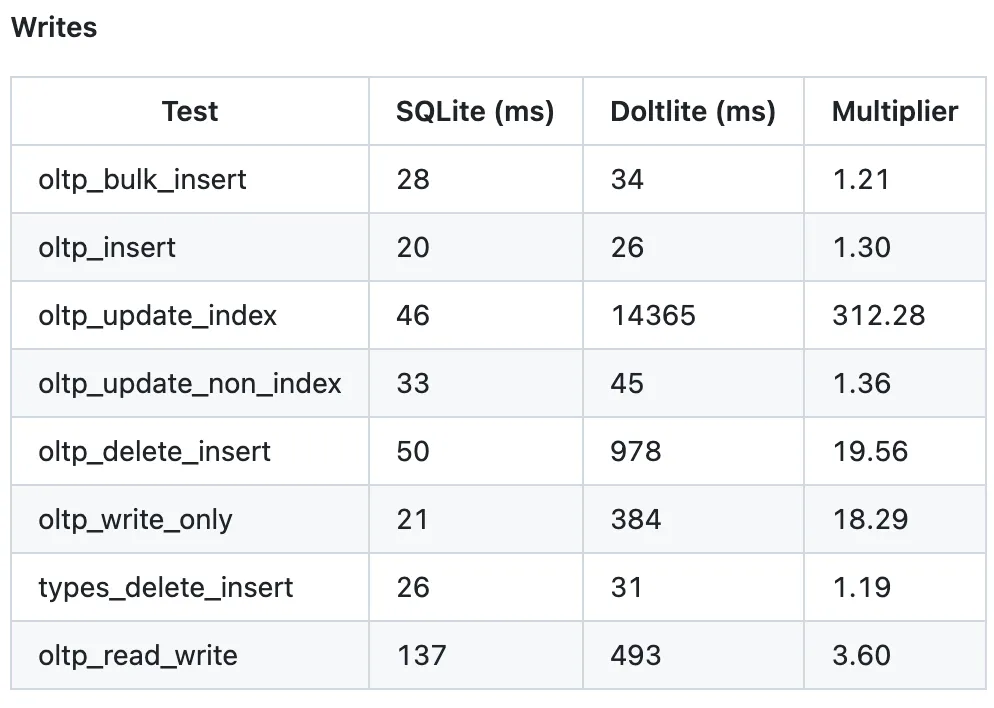Click the oltp_write_only test cell
Viewport: 994px width, 708px height.
click(135, 520)
